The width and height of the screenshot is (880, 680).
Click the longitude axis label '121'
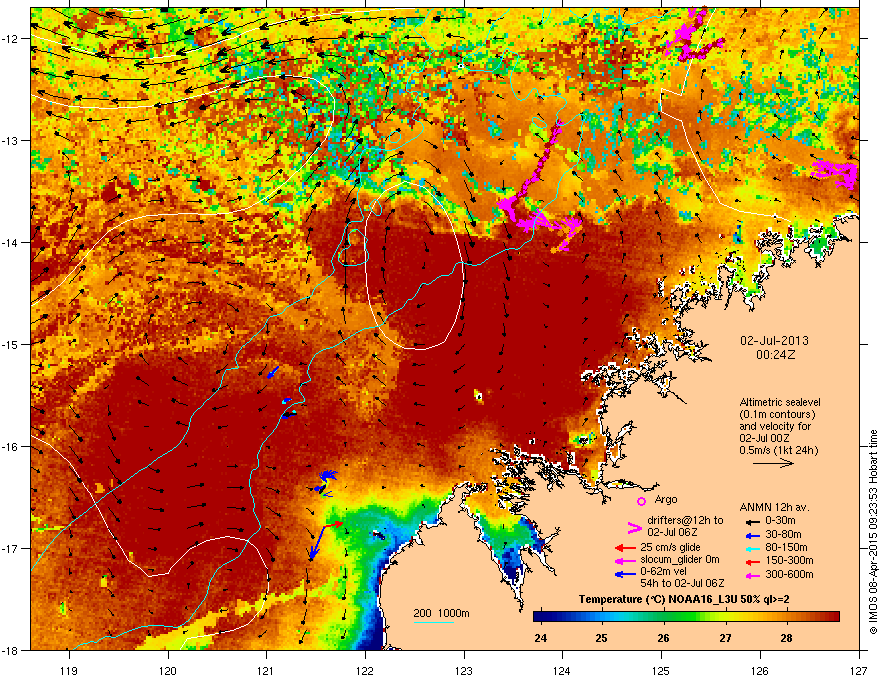(266, 670)
